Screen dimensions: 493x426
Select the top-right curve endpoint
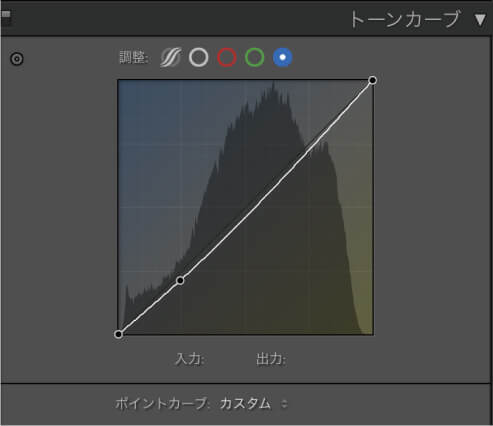[373, 80]
